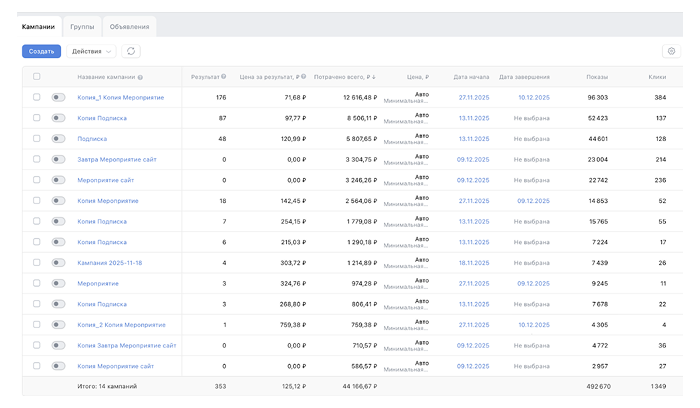Click help icon beside Результат column header
Image resolution: width=700 pixels, height=408 pixels.
coord(224,77)
